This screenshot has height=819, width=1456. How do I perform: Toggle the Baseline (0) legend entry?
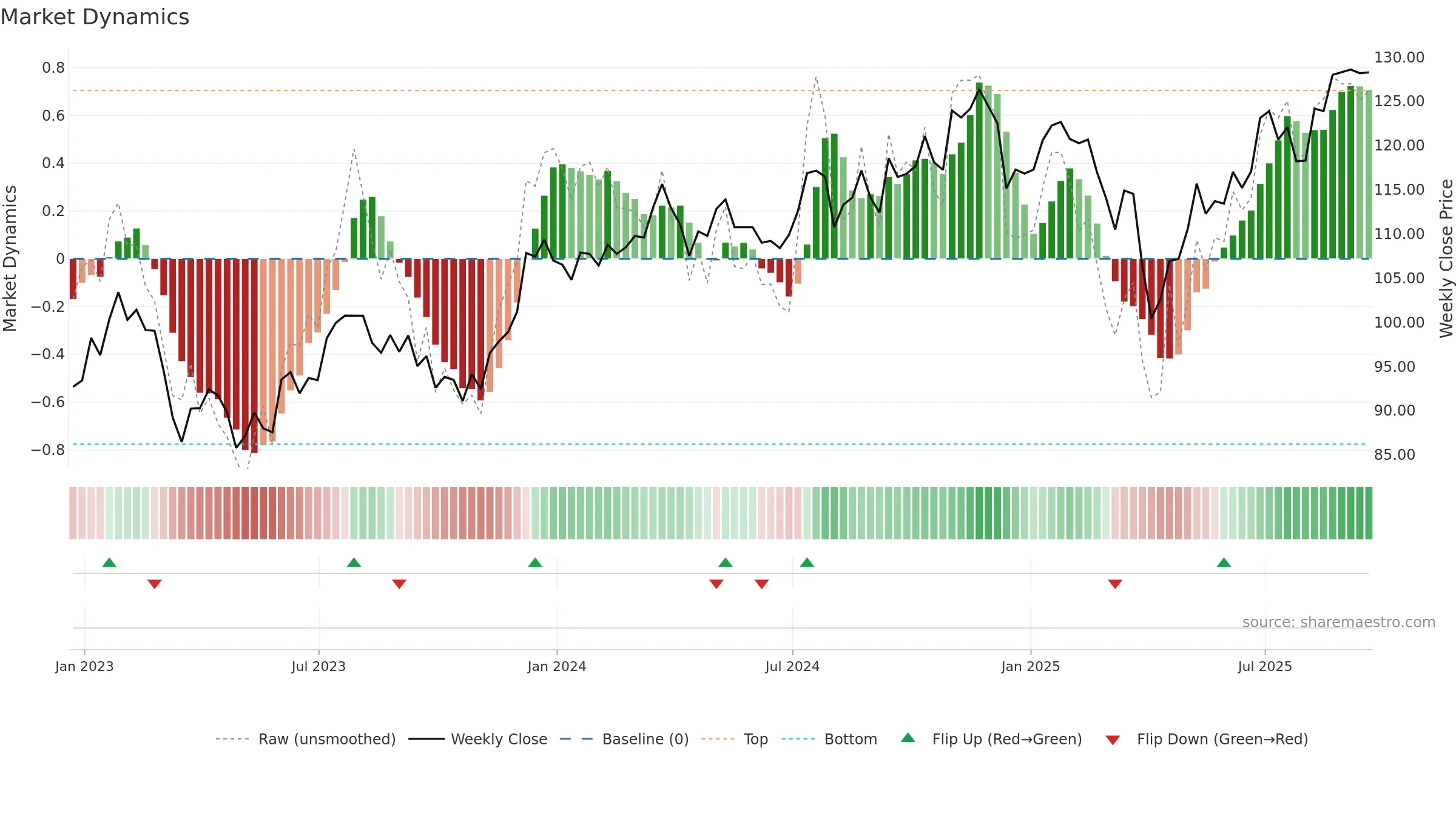click(624, 740)
